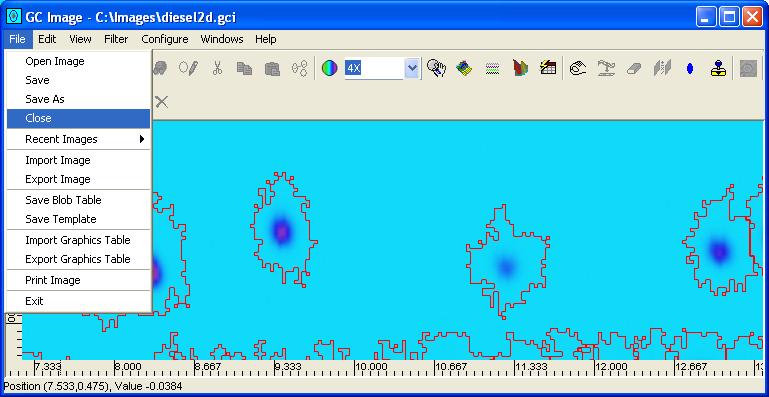Select the wavy lines 1D view icon

492,68
